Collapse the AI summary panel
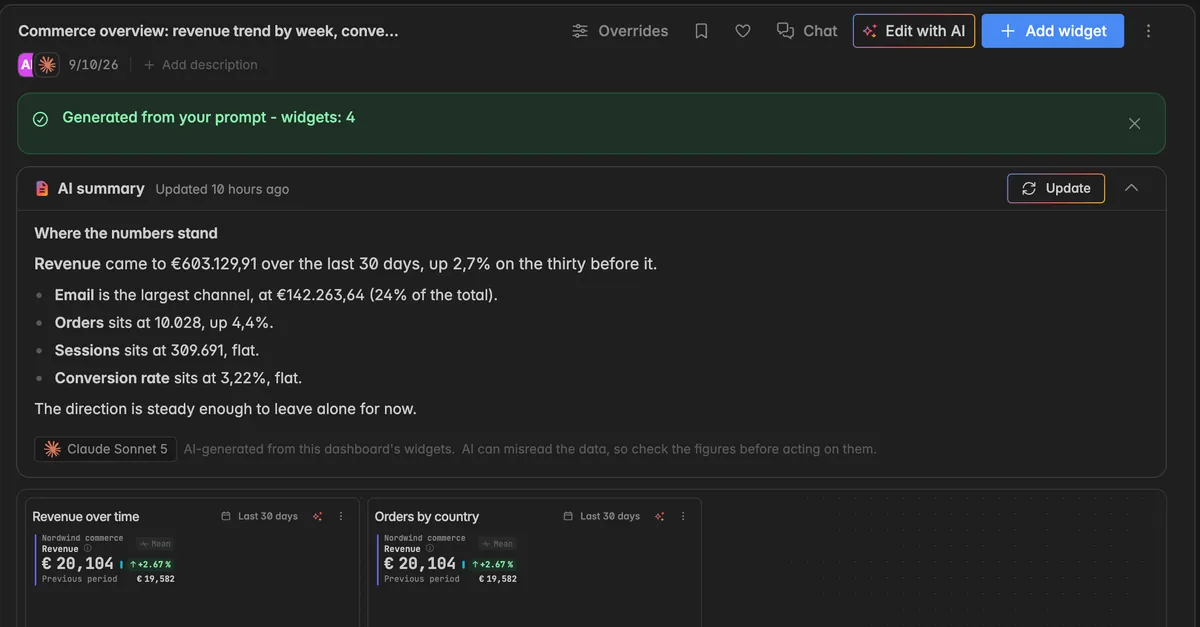This screenshot has width=1200, height=627. [x=1131, y=188]
